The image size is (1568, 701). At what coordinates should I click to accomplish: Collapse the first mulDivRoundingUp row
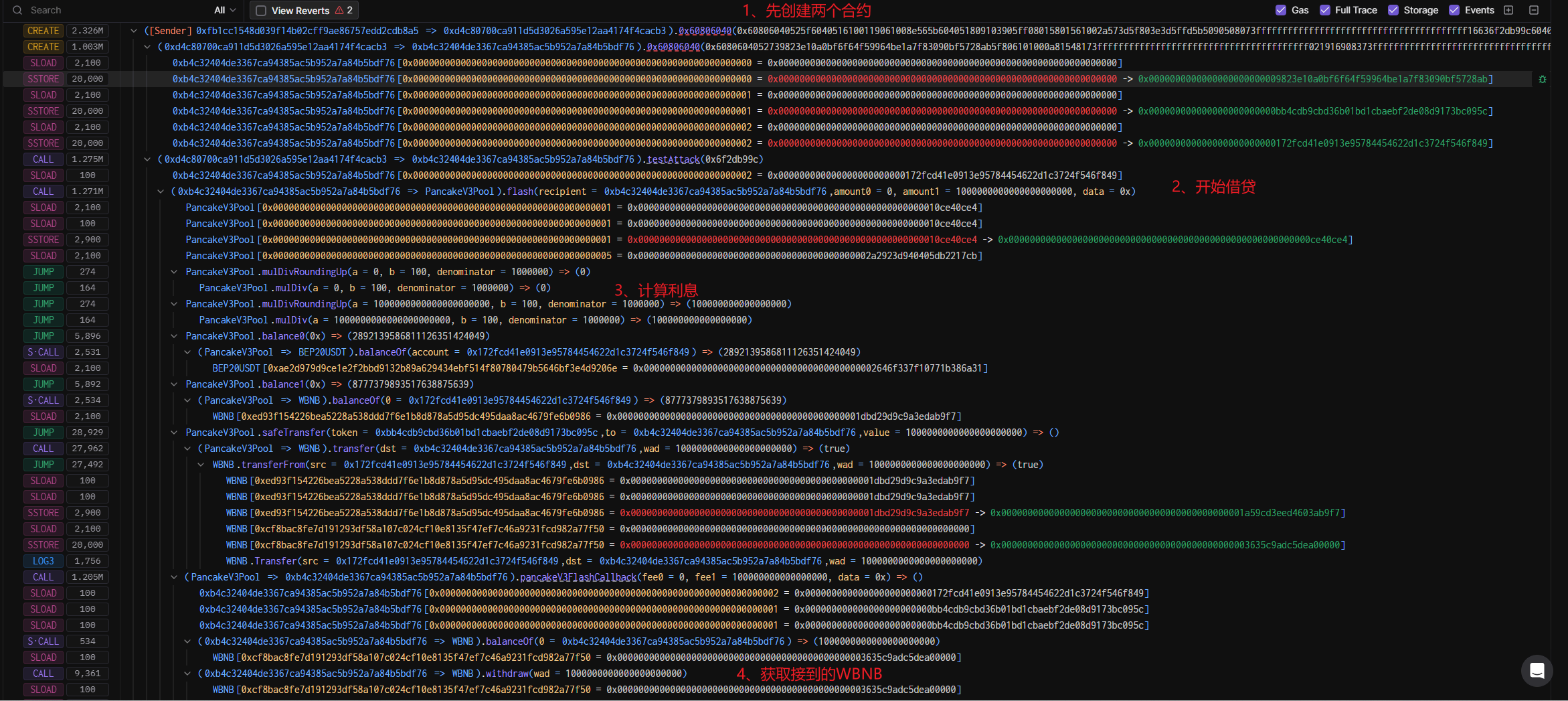tap(174, 272)
